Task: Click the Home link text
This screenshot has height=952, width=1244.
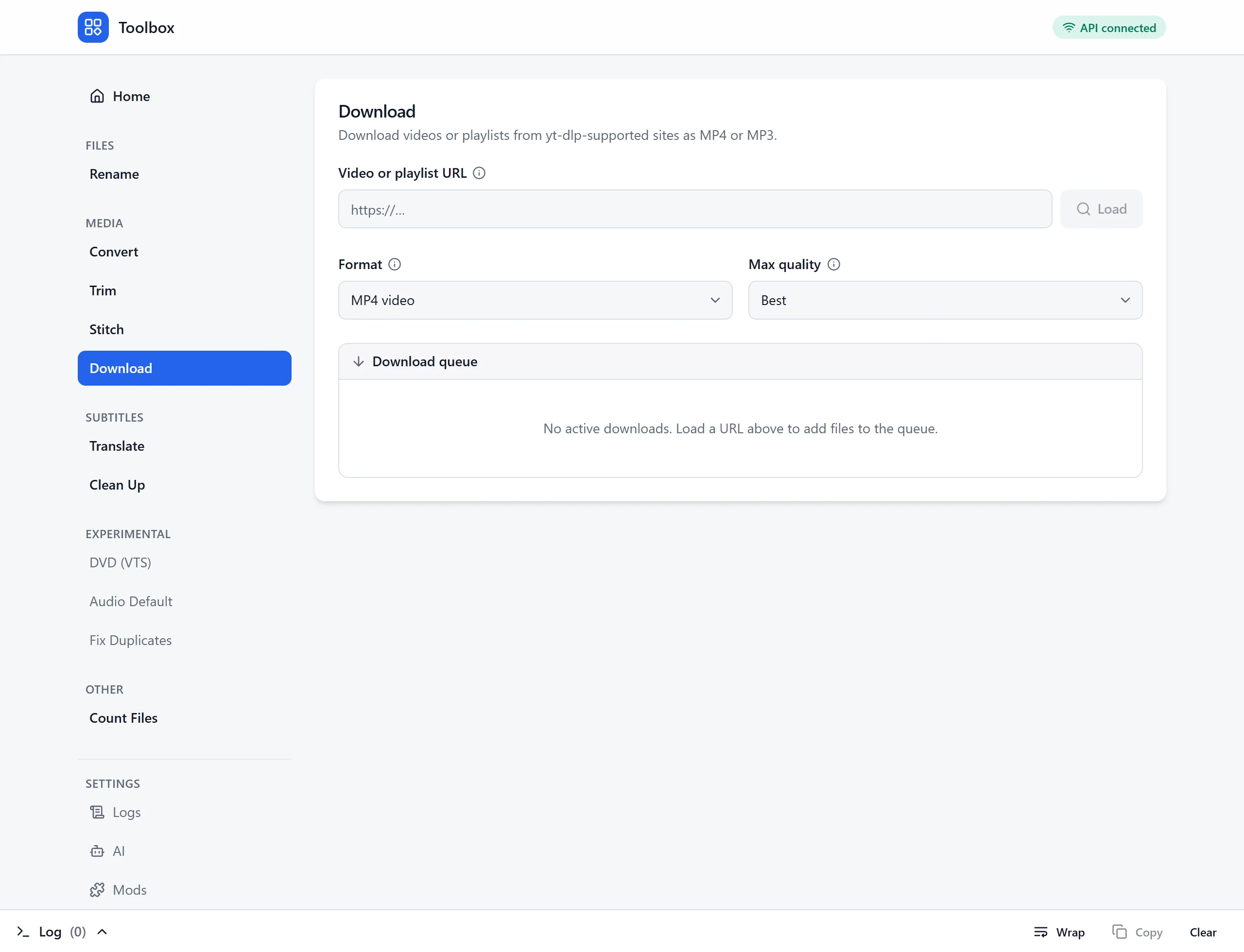Action: tap(131, 96)
